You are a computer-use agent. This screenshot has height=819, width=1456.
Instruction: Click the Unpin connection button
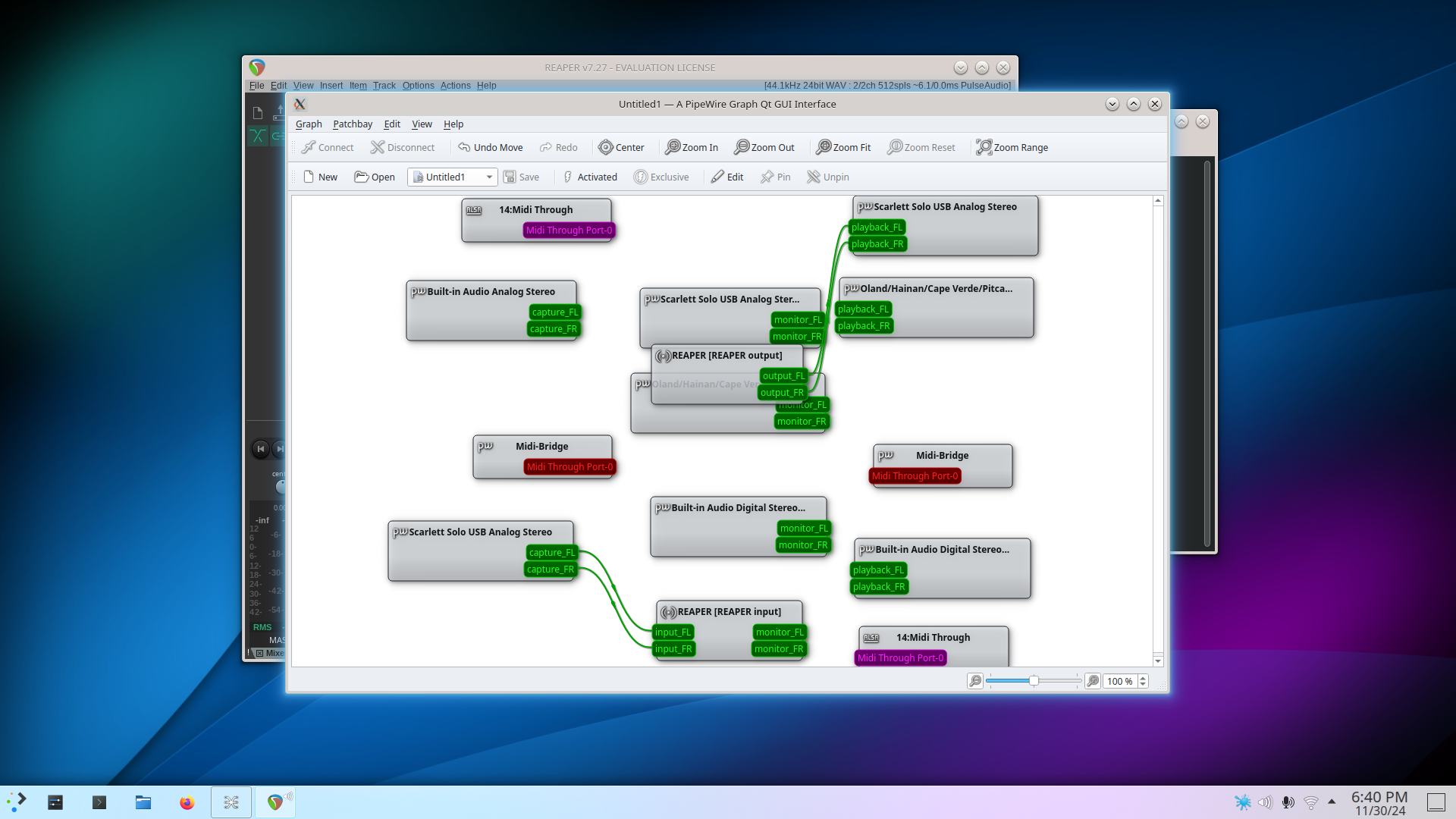pyautogui.click(x=828, y=177)
